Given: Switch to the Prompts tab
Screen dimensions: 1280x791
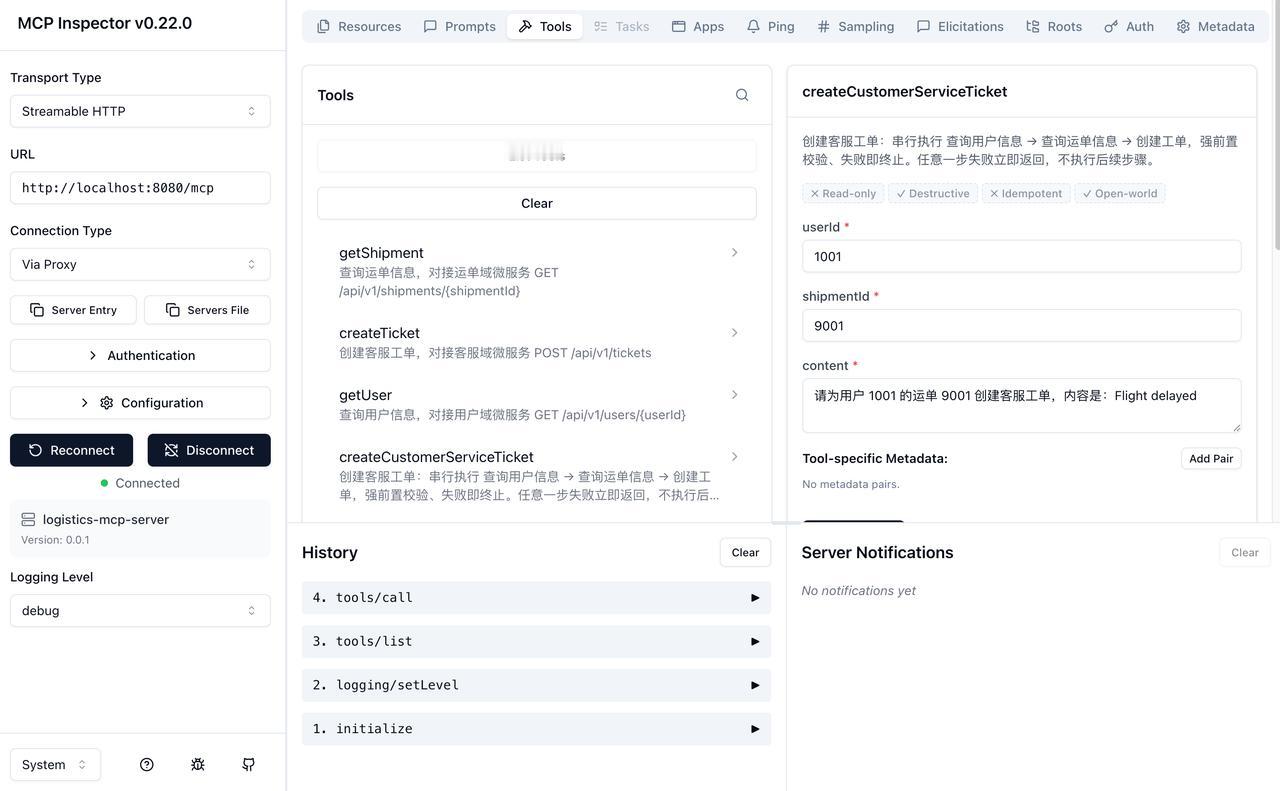Looking at the screenshot, I should (x=459, y=26).
